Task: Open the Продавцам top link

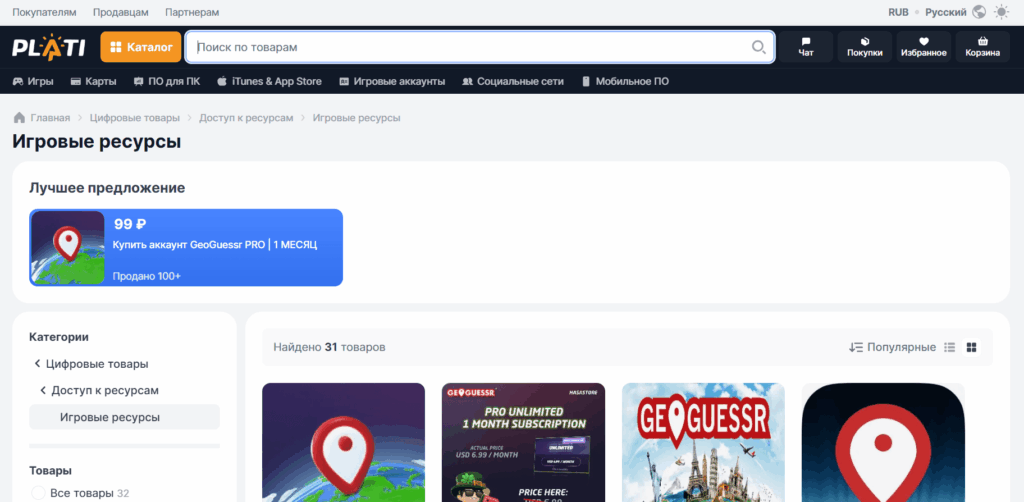Action: coord(121,12)
